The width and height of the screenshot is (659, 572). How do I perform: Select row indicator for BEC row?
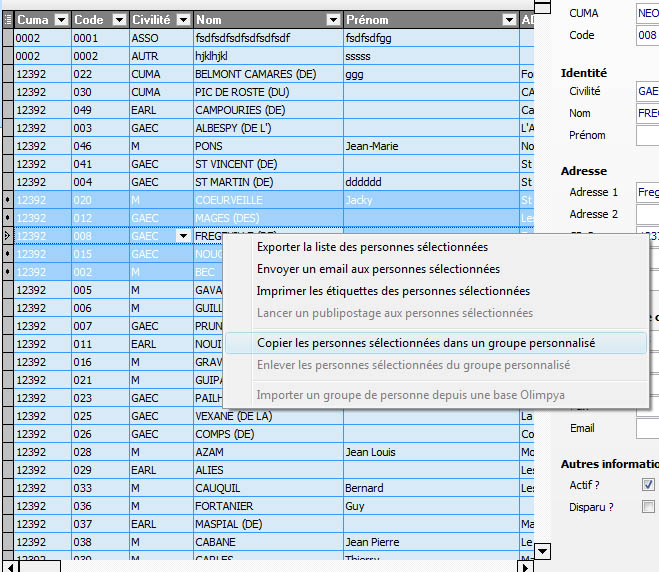tap(8, 272)
